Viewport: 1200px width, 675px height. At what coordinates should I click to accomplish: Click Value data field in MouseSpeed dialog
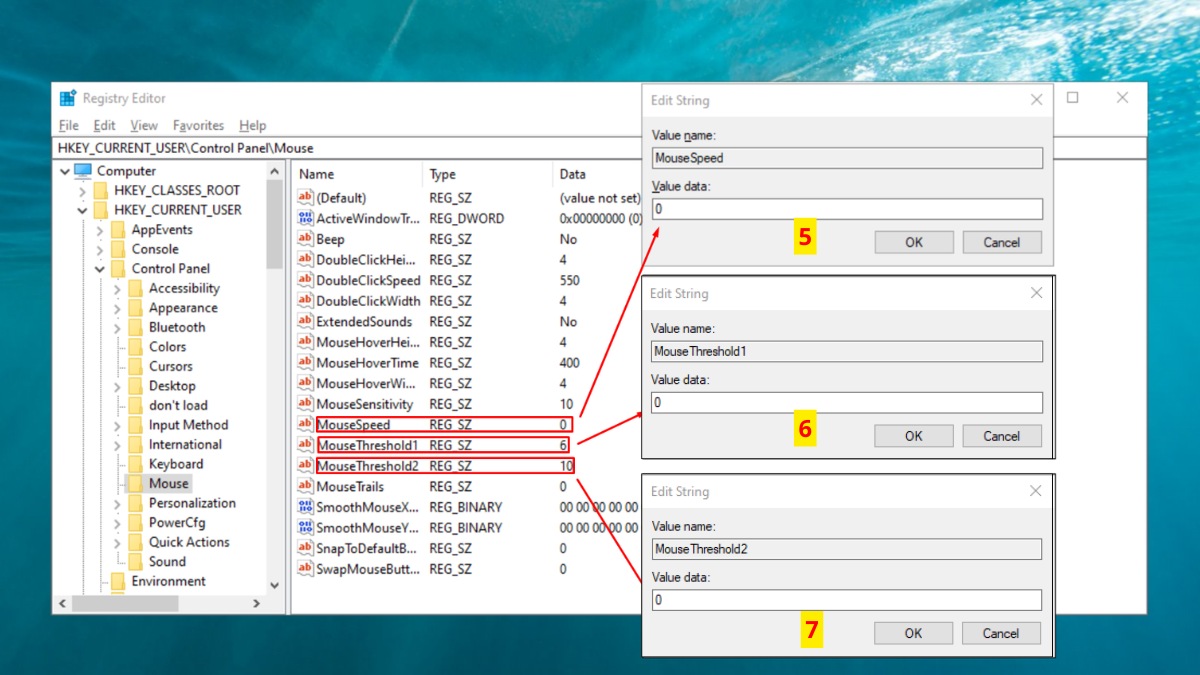(847, 209)
